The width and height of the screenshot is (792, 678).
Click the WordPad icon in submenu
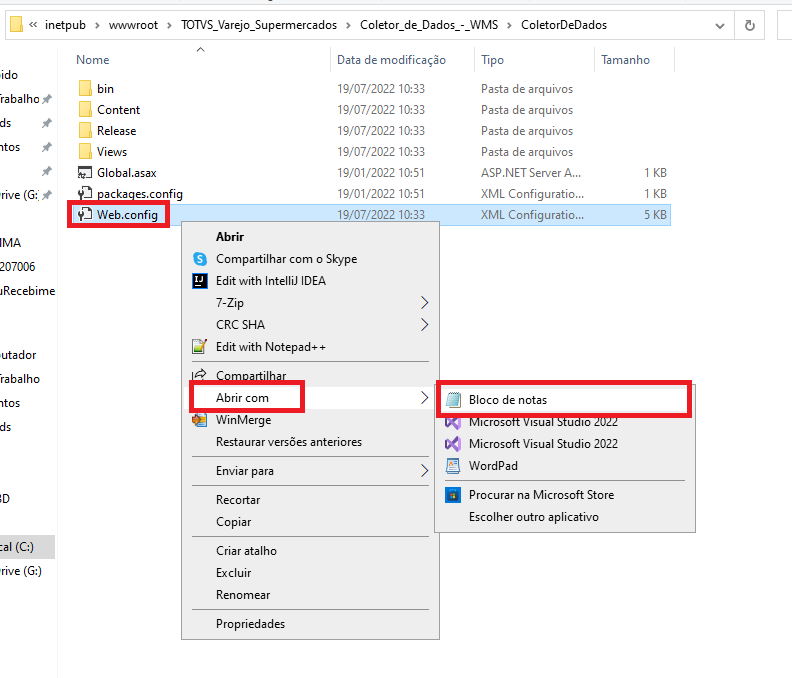[x=452, y=466]
